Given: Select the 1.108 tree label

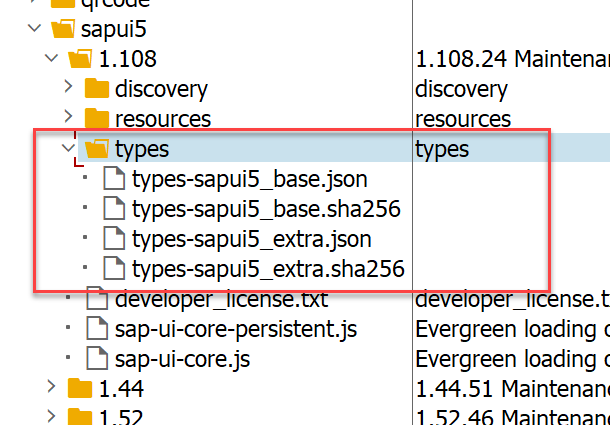Looking at the screenshot, I should (x=128, y=59).
